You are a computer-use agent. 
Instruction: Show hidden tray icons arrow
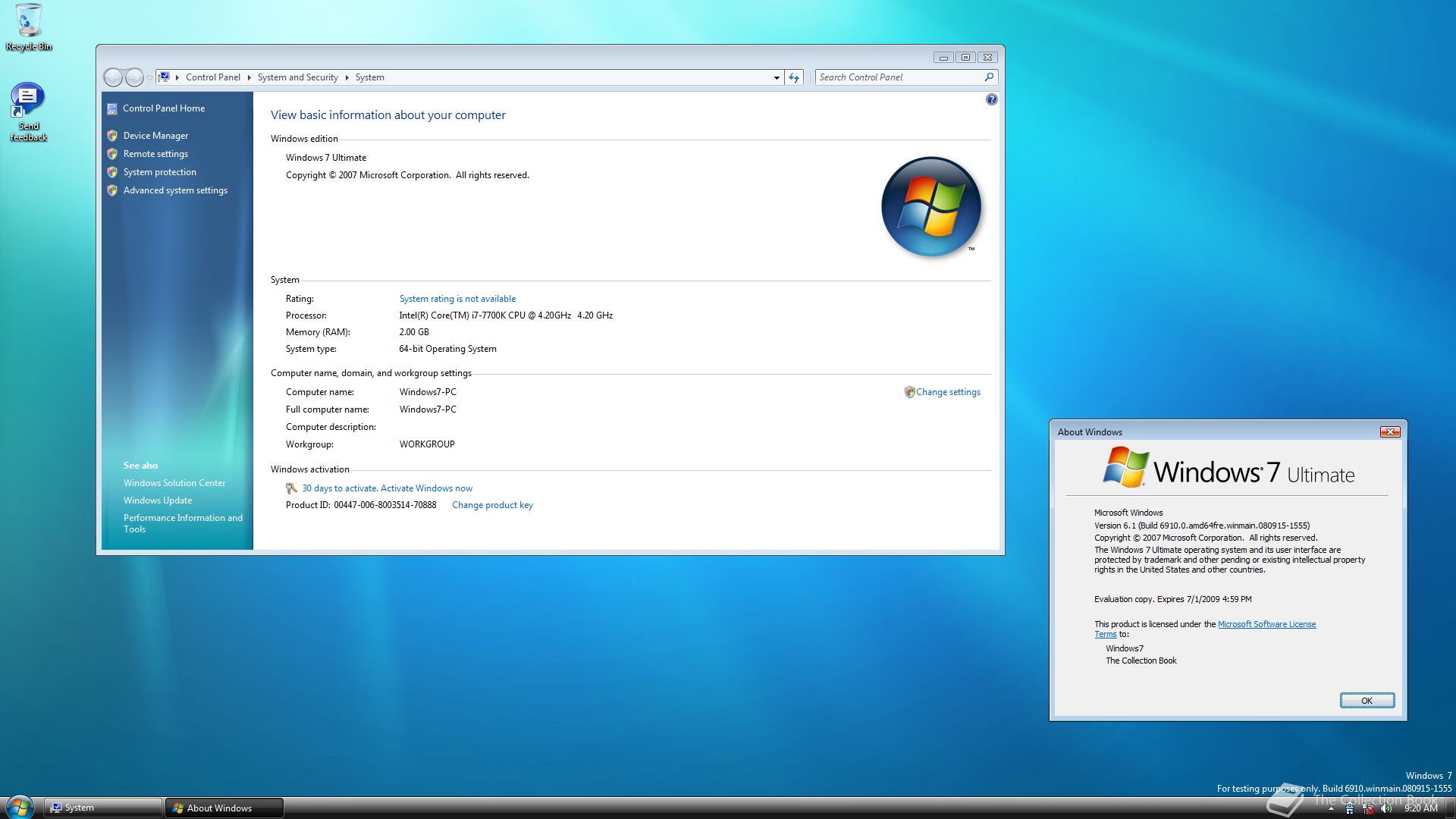(1331, 808)
